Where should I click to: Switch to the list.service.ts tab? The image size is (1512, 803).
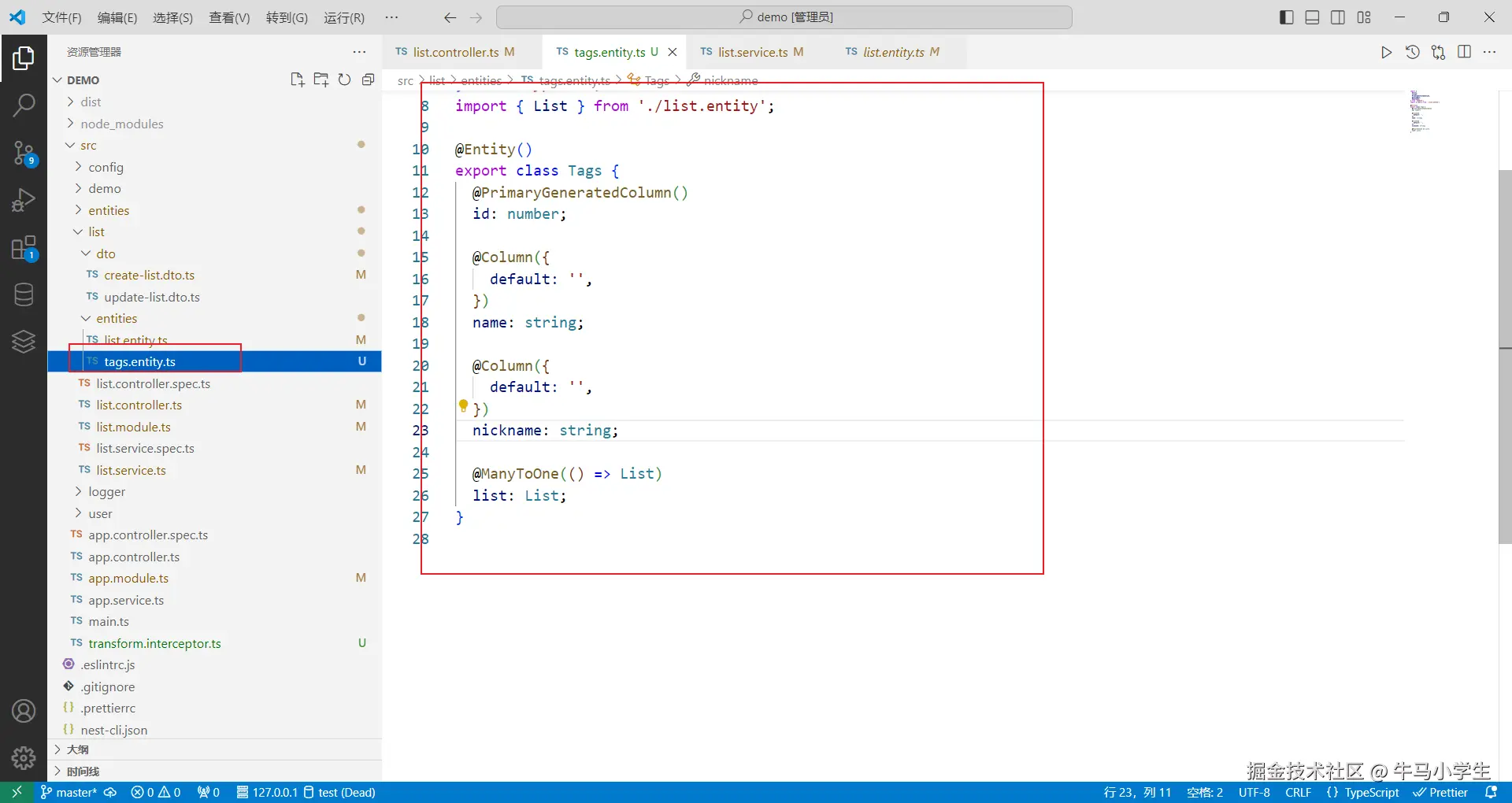click(752, 52)
